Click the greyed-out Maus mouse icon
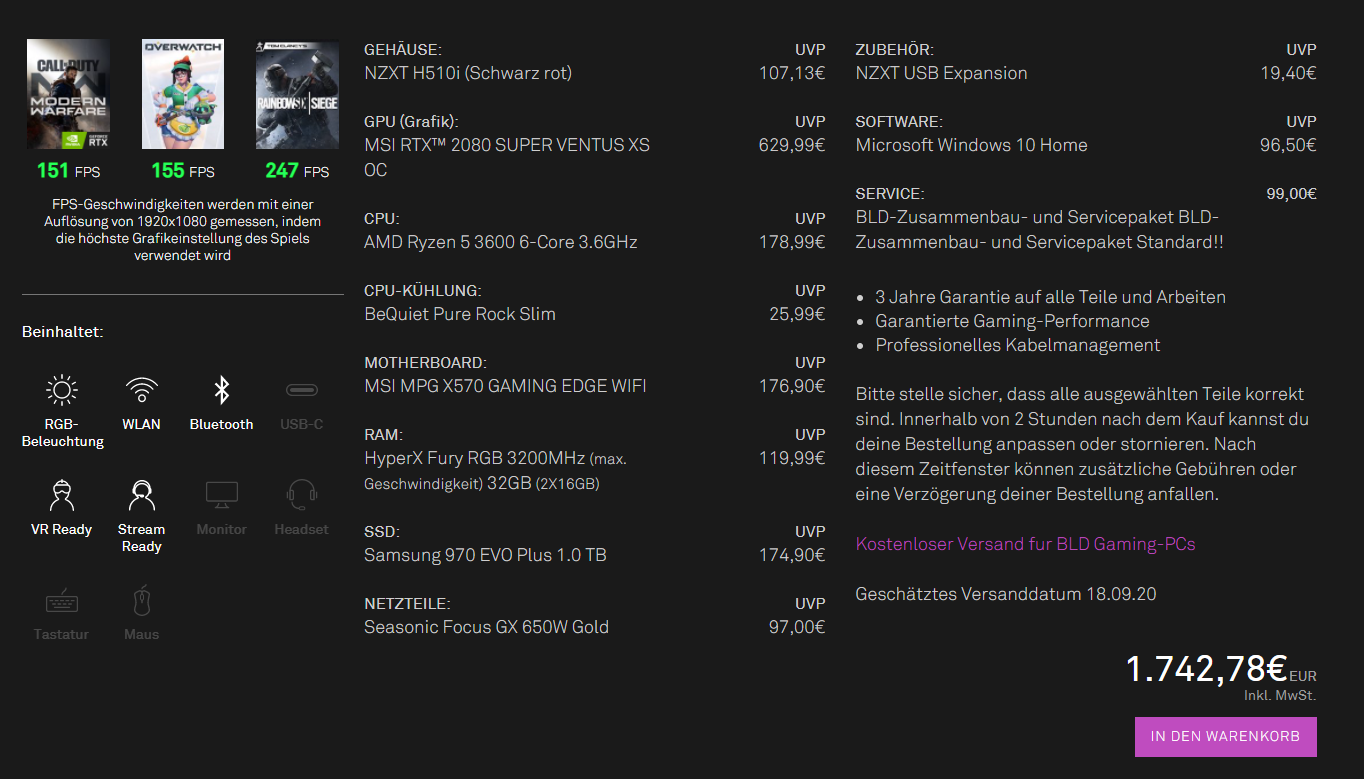1364x779 pixels. pyautogui.click(x=141, y=601)
